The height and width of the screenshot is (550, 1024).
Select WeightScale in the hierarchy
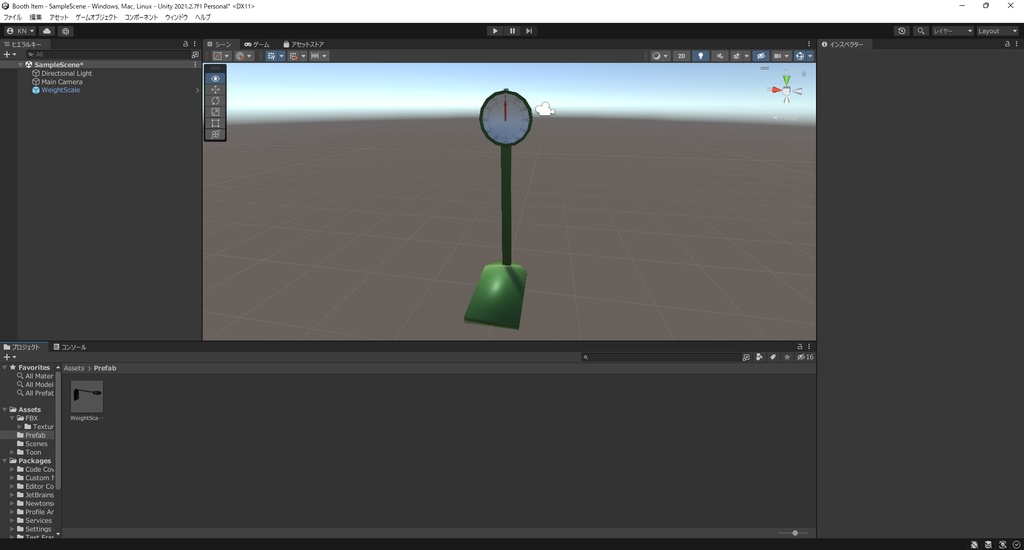[61, 90]
